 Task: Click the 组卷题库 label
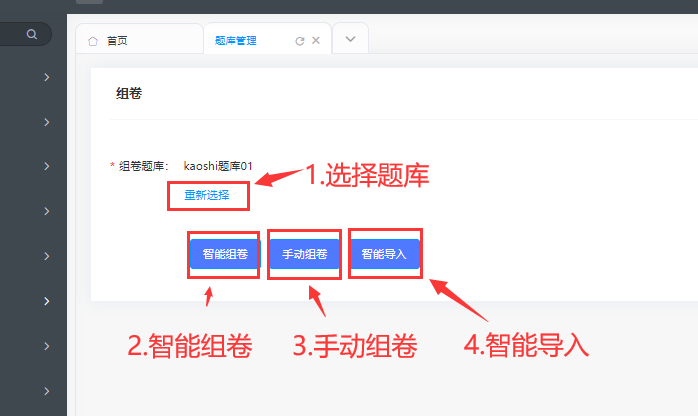click(x=143, y=166)
